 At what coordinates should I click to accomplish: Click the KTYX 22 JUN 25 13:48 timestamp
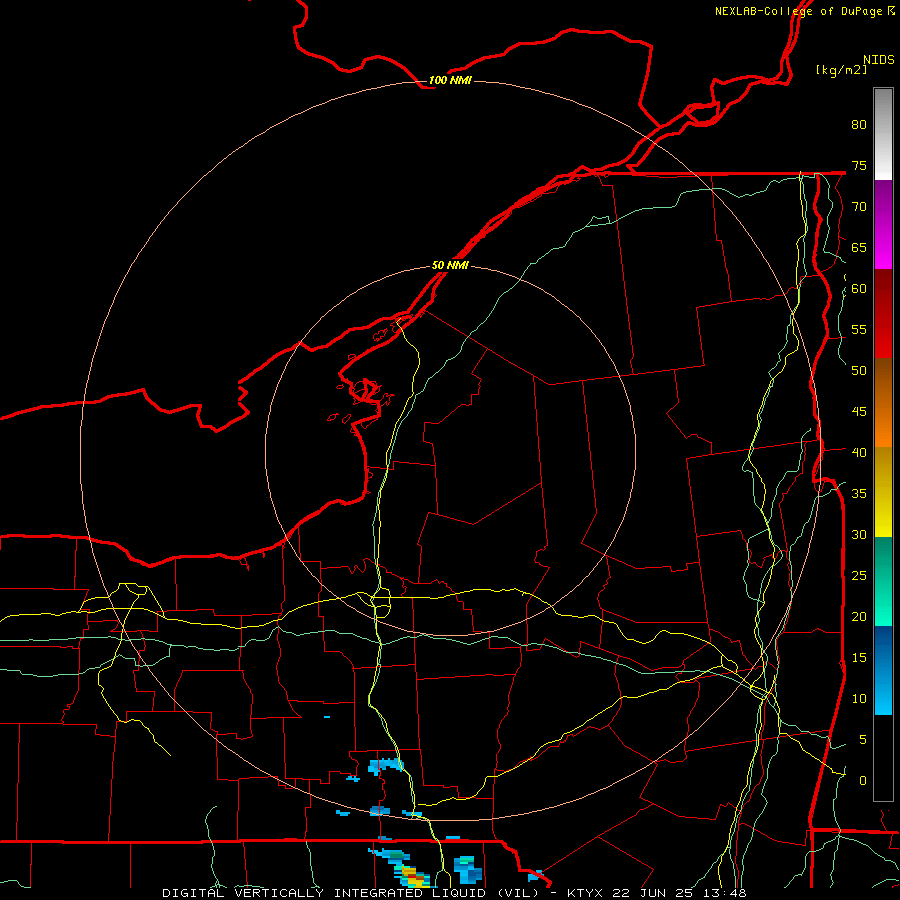[x=657, y=893]
